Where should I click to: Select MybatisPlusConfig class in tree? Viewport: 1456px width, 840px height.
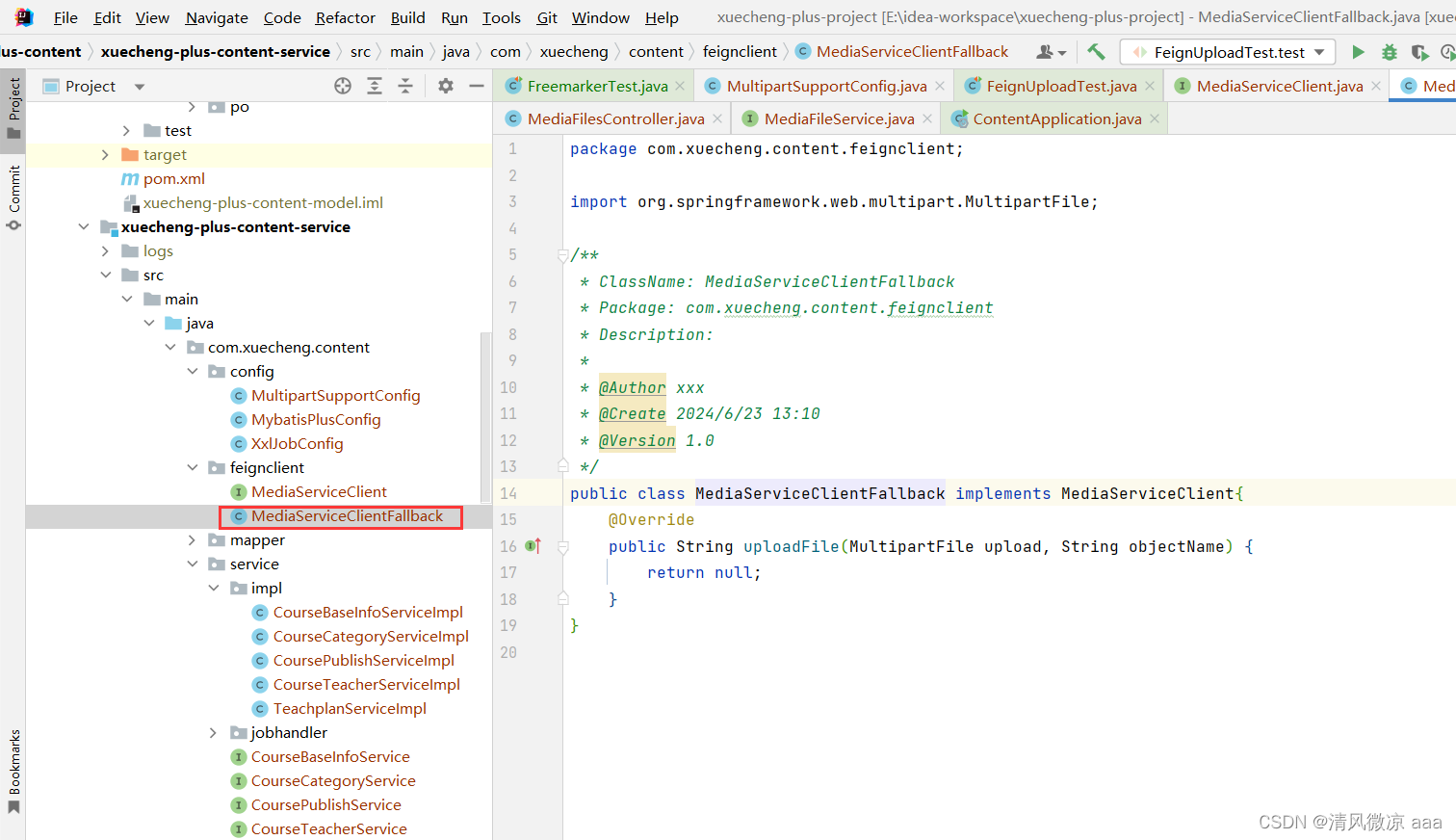(x=316, y=419)
